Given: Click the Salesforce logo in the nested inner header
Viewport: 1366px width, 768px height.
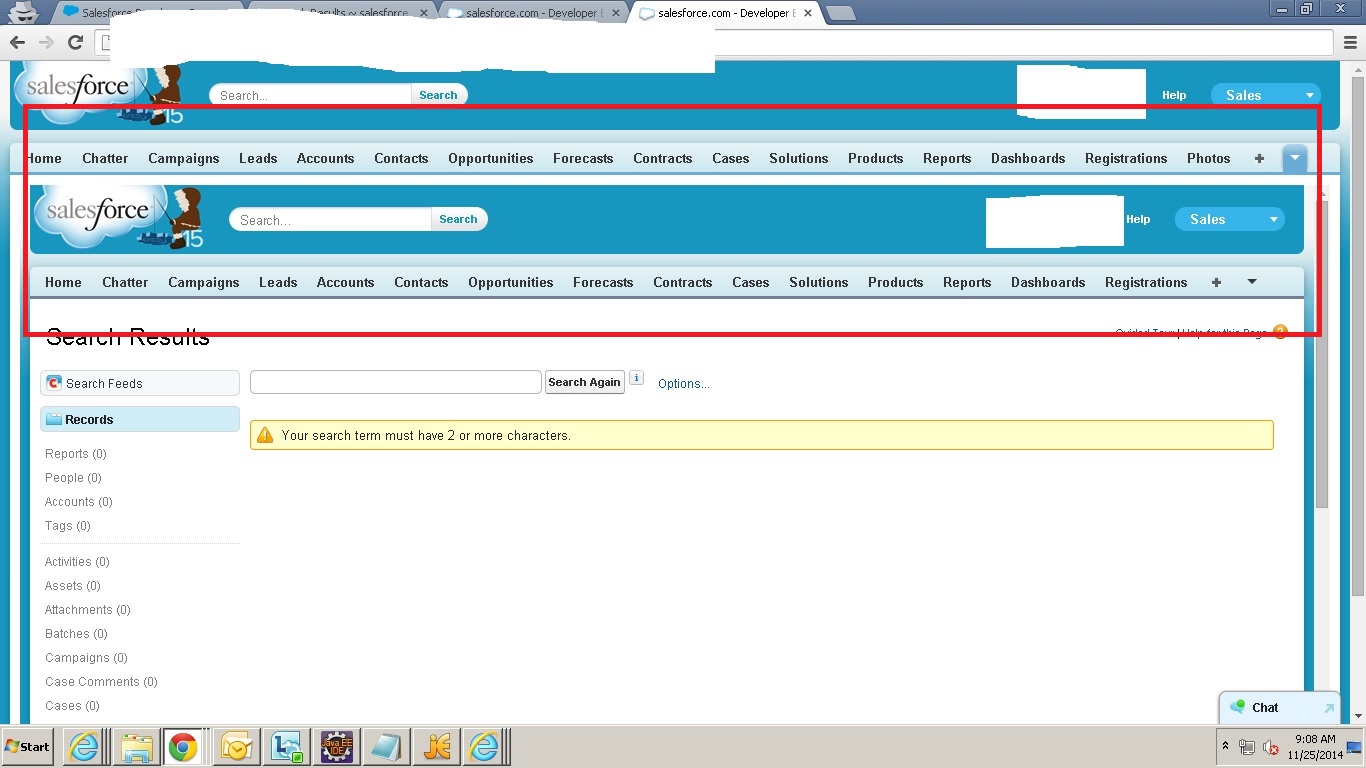Looking at the screenshot, I should tap(118, 217).
